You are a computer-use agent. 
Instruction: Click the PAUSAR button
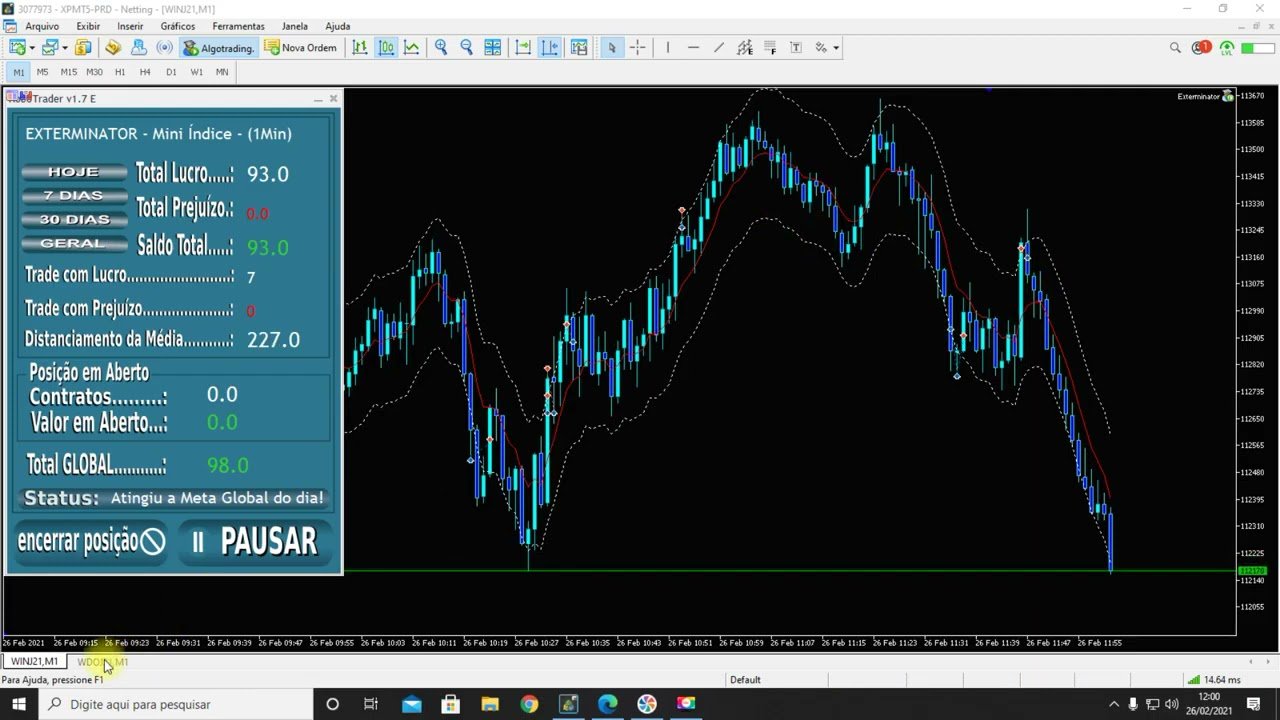[x=256, y=541]
